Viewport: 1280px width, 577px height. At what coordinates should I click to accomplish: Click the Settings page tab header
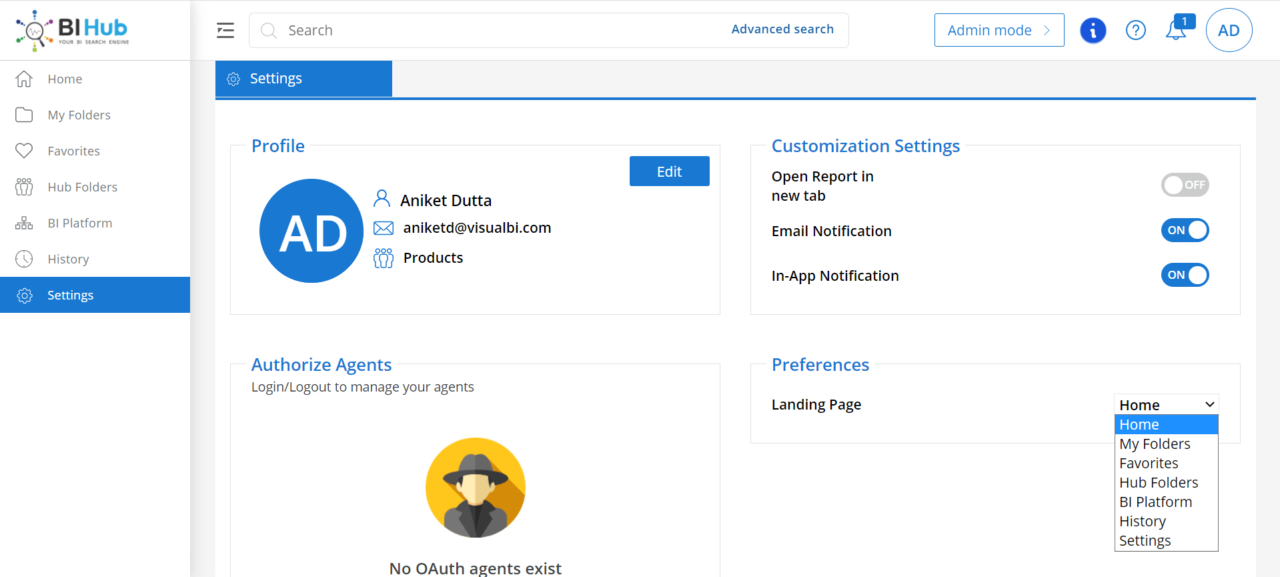coord(304,79)
